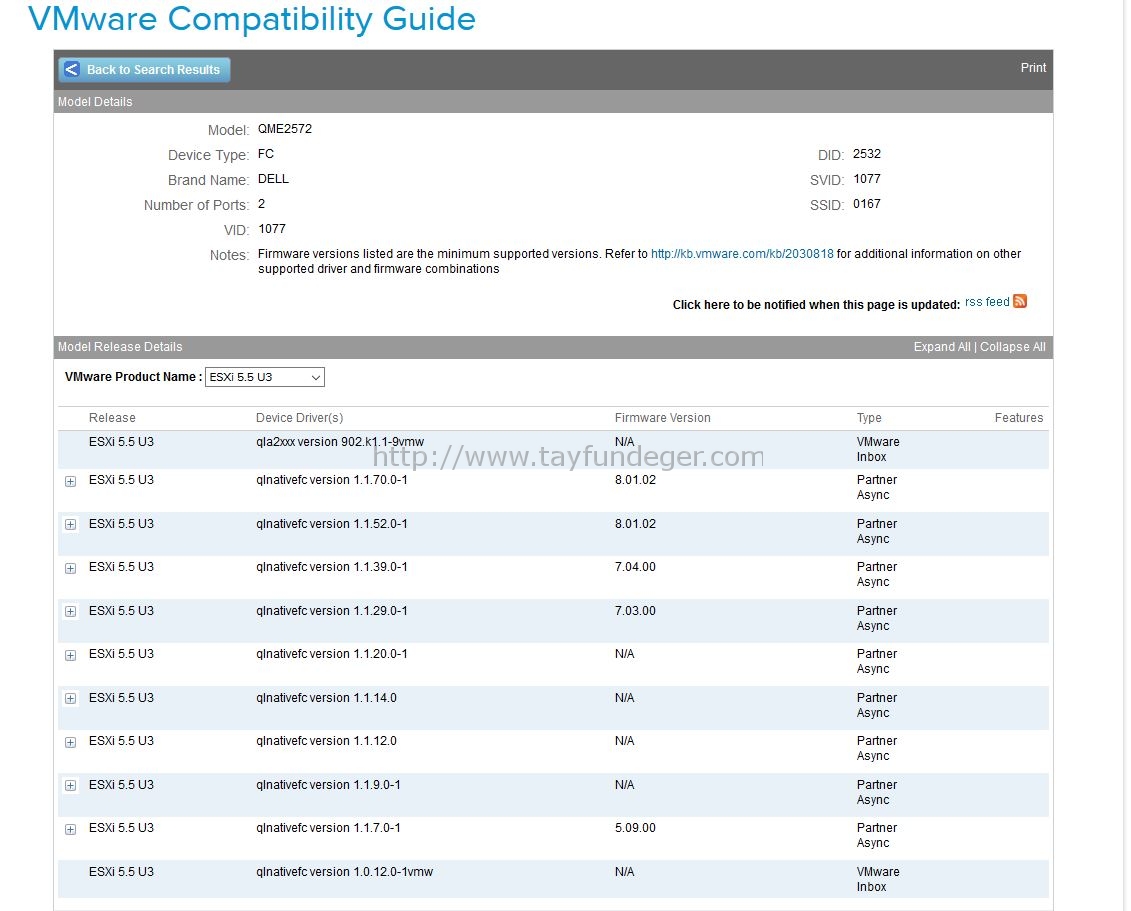
Task: Click the rss feed text link
Action: tap(987, 302)
